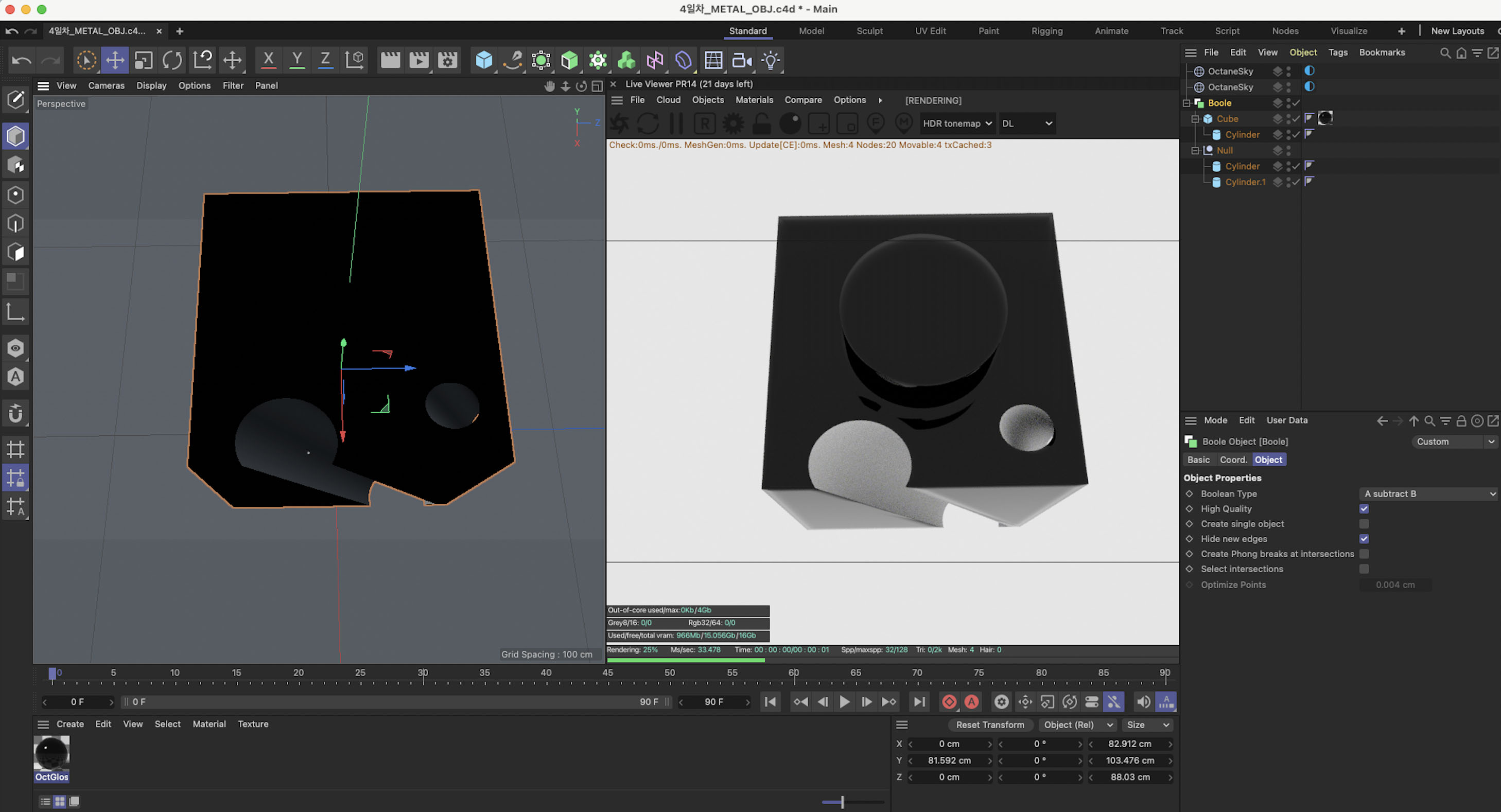Open Boolean Type dropdown
Viewport: 1501px width, 812px height.
[x=1429, y=493]
